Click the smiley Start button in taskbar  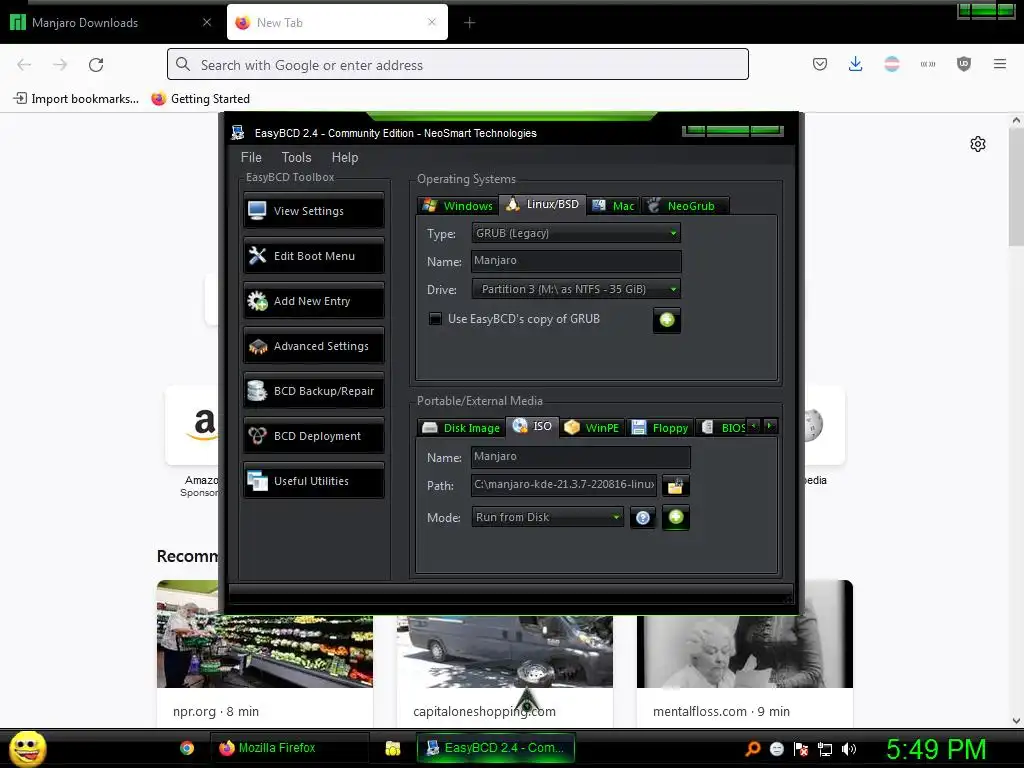tap(27, 748)
